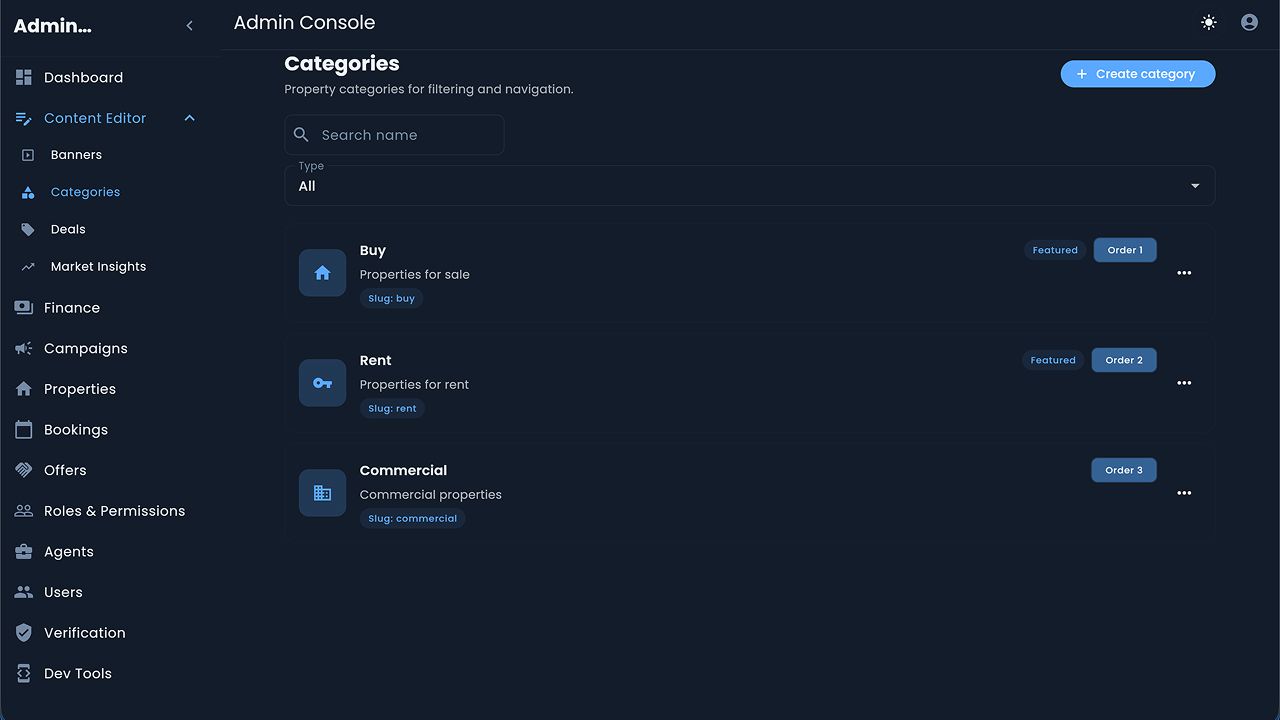The width and height of the screenshot is (1280, 720).
Task: Click the Rent category key icon
Action: (x=322, y=383)
